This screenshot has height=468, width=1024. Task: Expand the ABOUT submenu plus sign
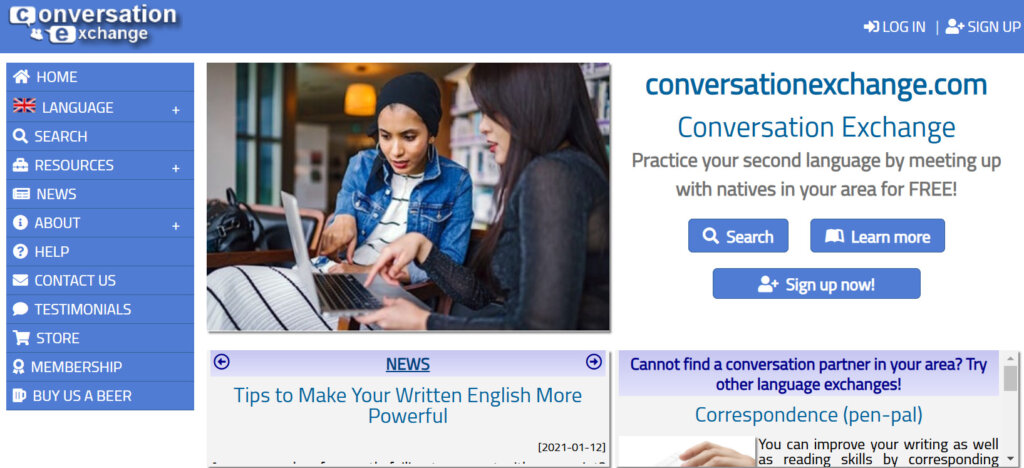click(x=176, y=226)
